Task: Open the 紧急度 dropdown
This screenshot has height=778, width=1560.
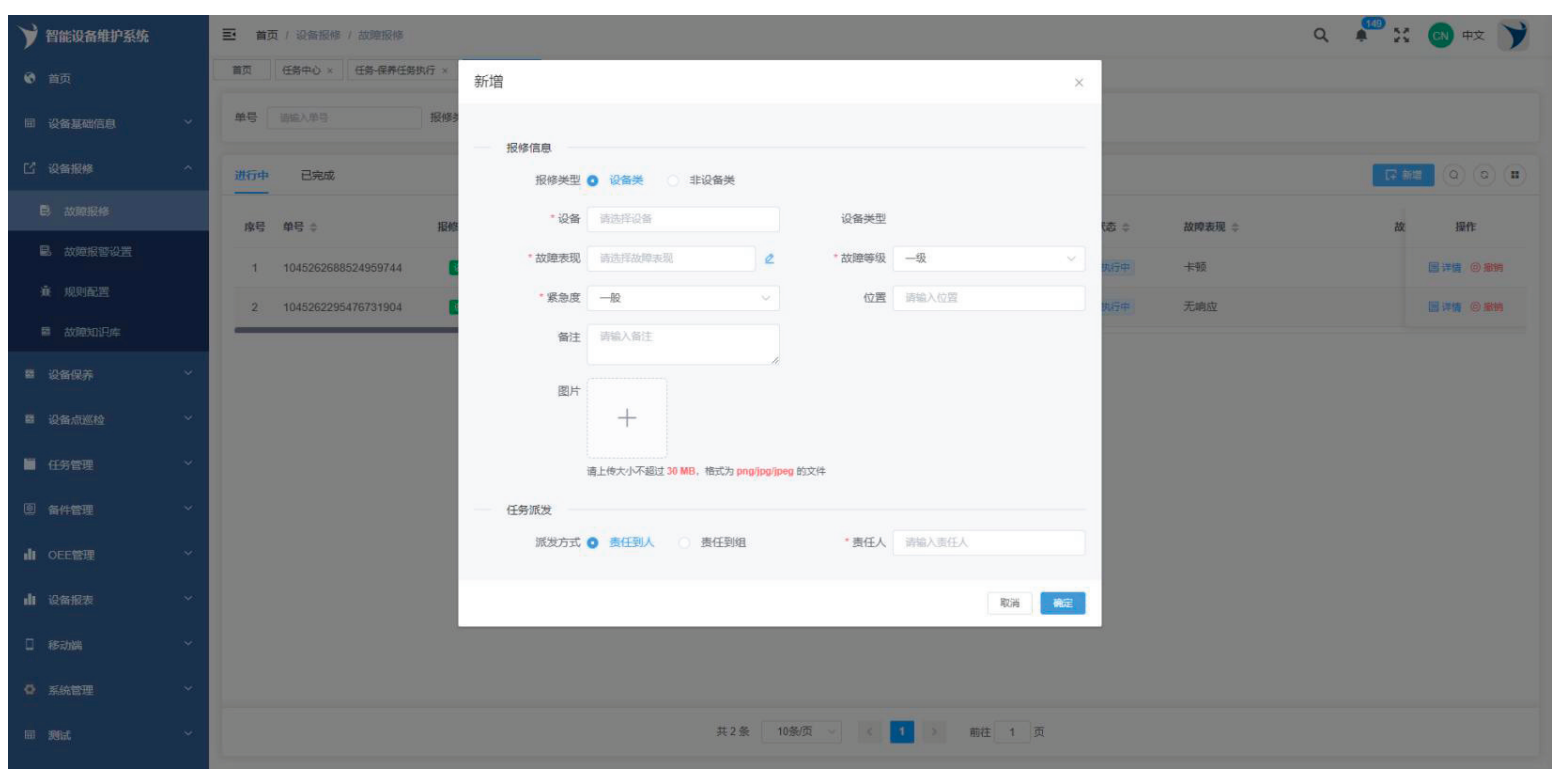Action: point(682,298)
